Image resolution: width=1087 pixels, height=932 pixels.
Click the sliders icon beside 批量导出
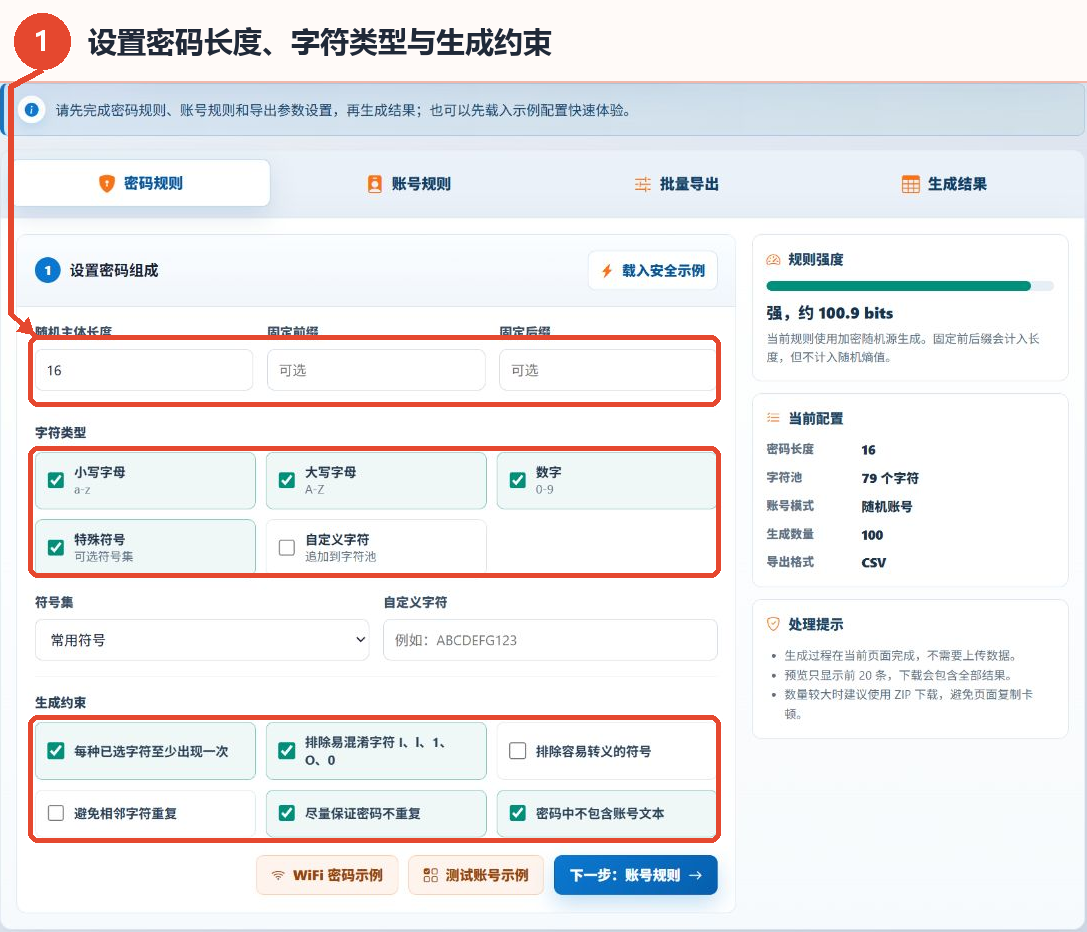pyautogui.click(x=643, y=184)
